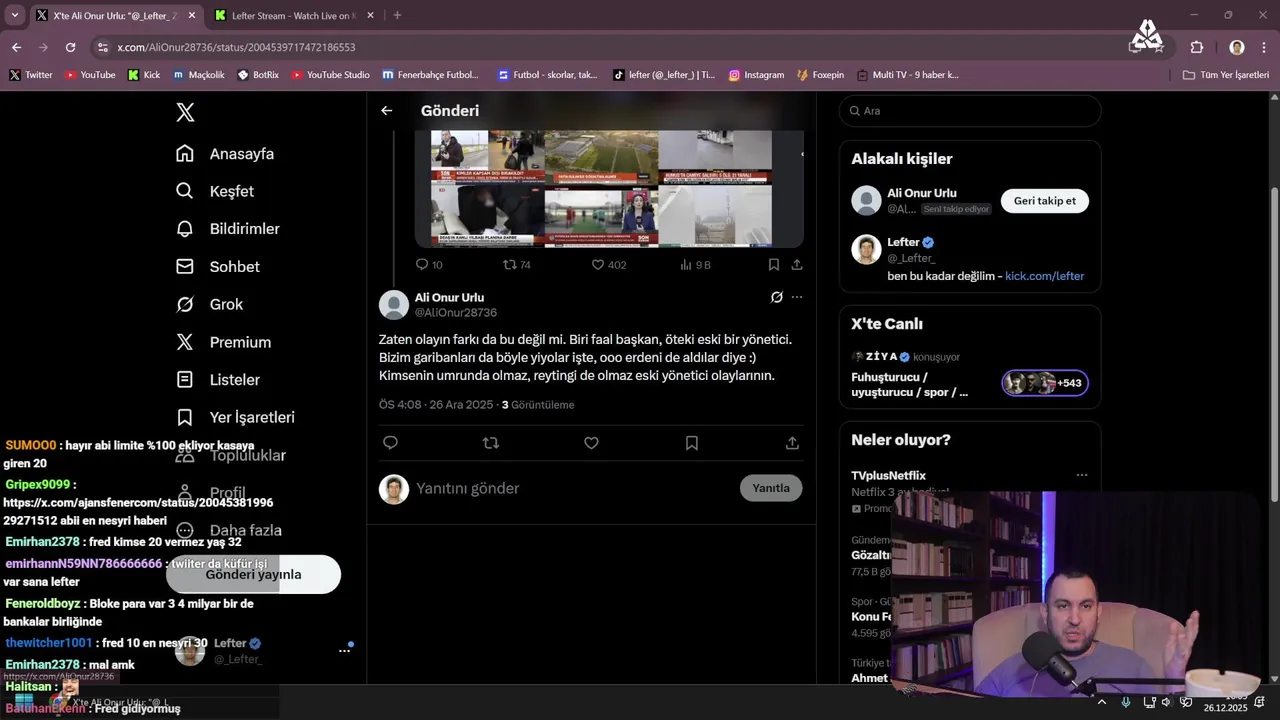Click site info icon in address bar
The height and width of the screenshot is (720, 1280).
(x=102, y=47)
